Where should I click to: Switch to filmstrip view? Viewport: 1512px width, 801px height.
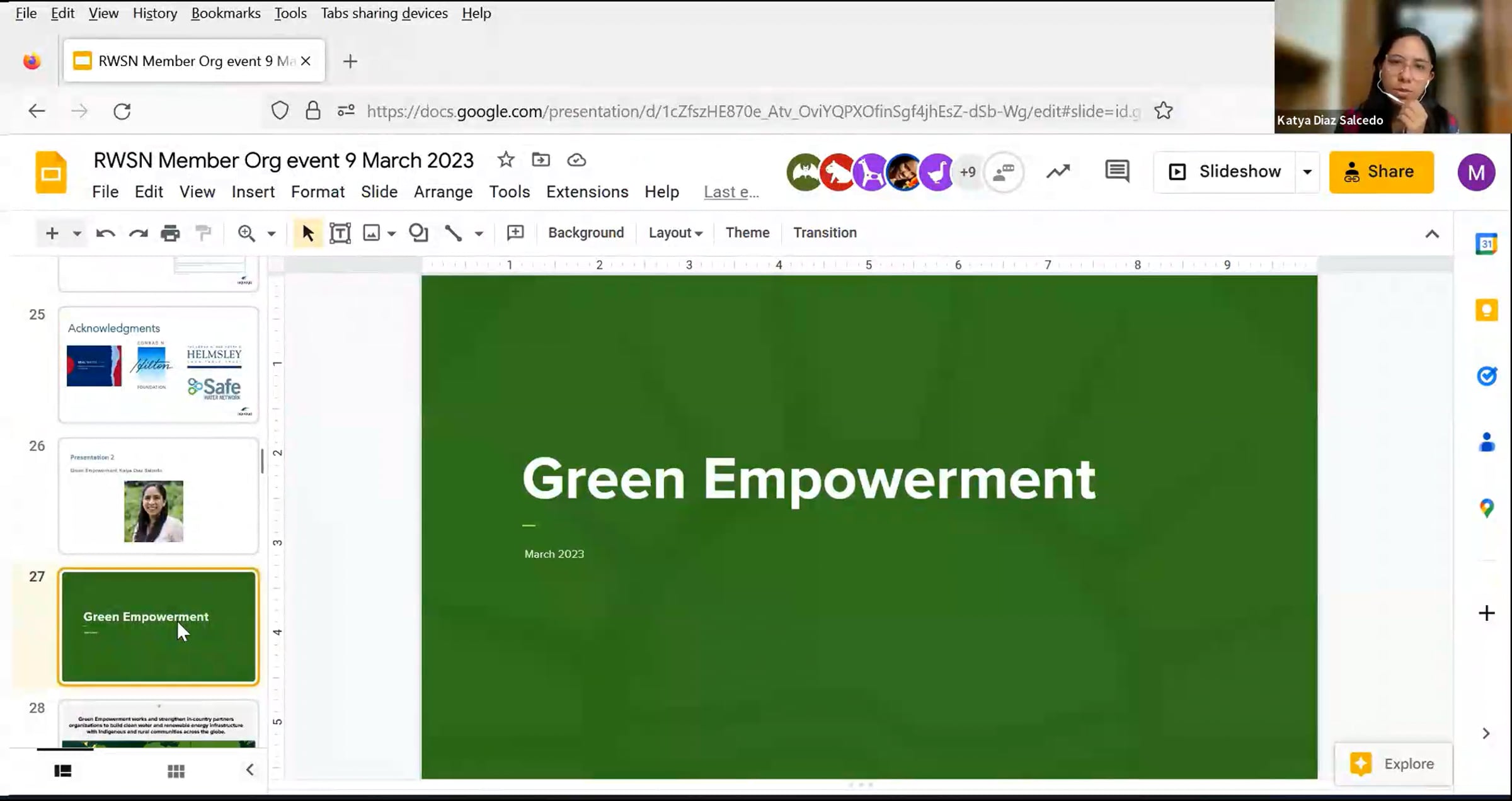coord(63,771)
